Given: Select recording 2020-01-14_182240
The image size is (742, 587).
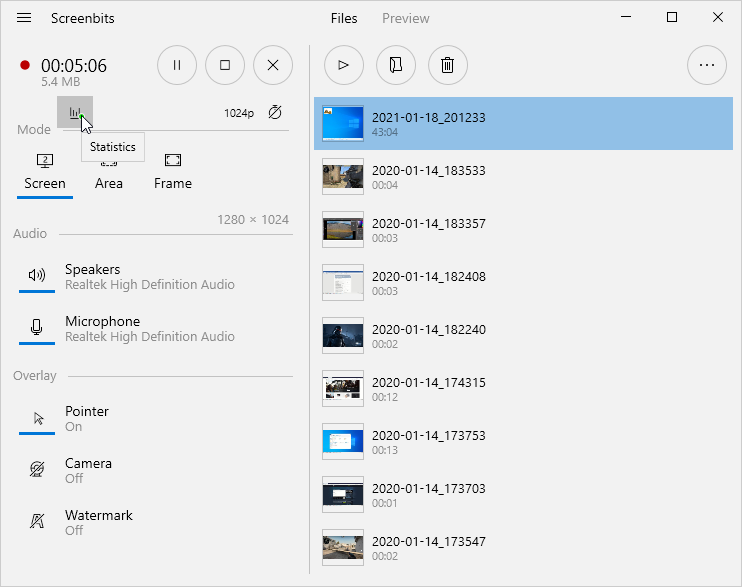Looking at the screenshot, I should click(523, 336).
